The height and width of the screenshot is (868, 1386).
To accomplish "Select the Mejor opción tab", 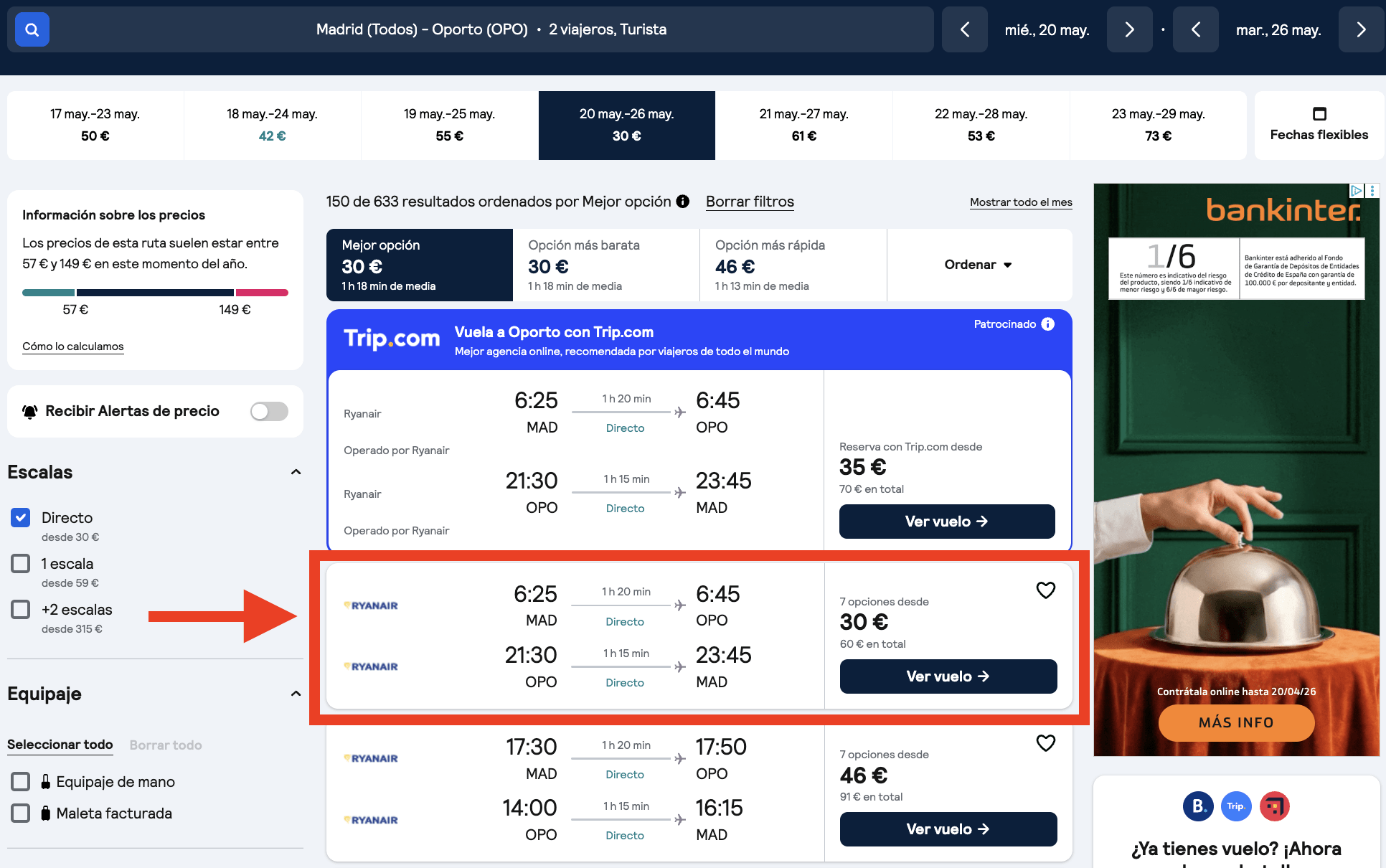I will click(x=420, y=265).
